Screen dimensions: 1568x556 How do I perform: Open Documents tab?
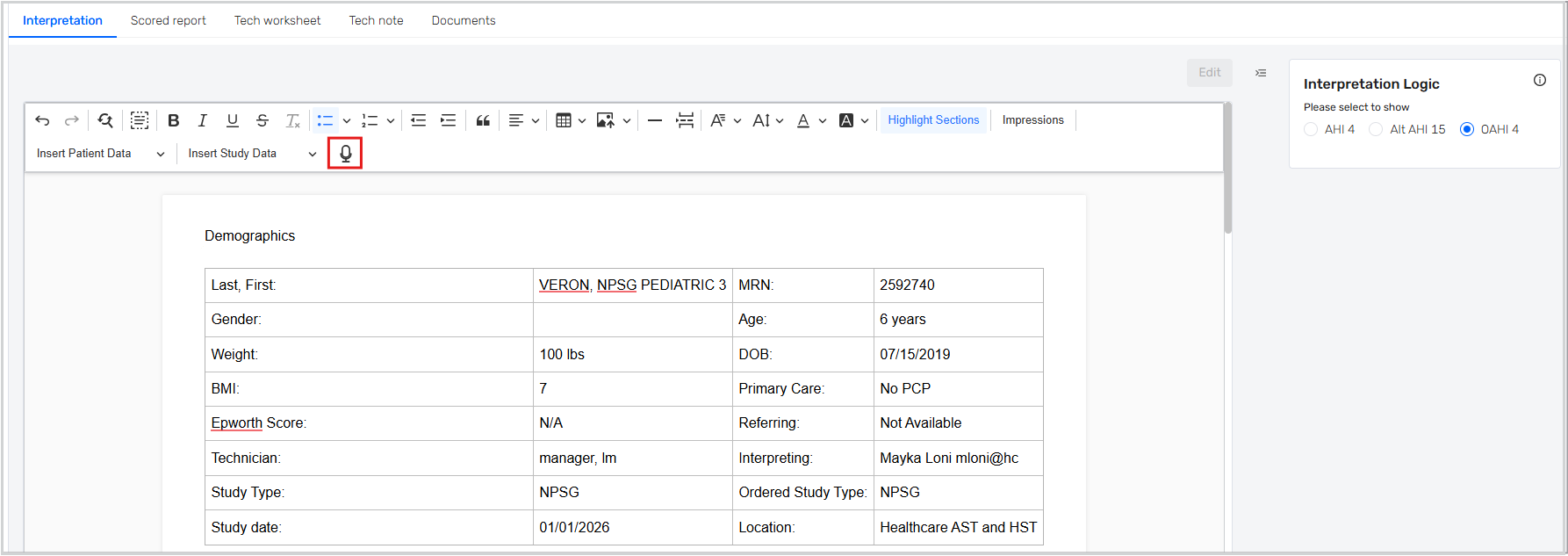[464, 20]
